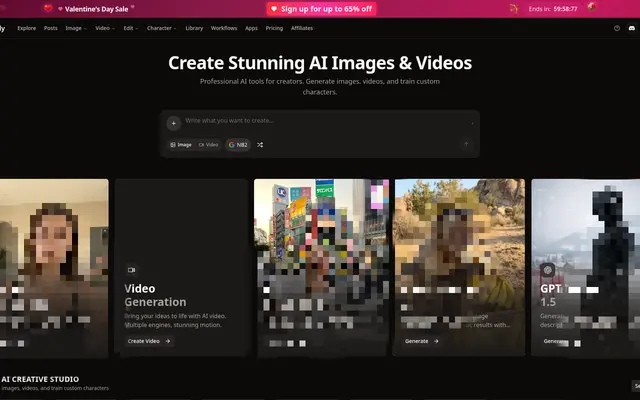The image size is (640, 400).
Task: Switch generation mode to Image
Action: pyautogui.click(x=181, y=145)
